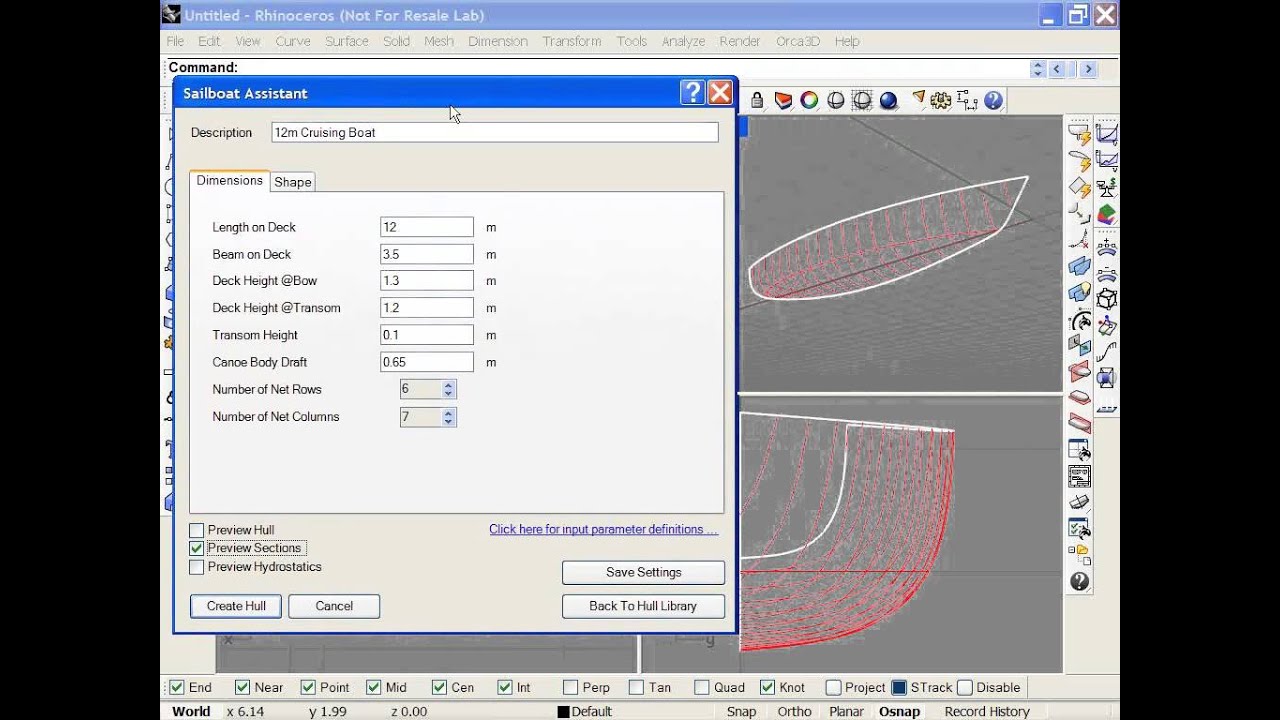Enable the Disable osnap checkbox

point(965,687)
